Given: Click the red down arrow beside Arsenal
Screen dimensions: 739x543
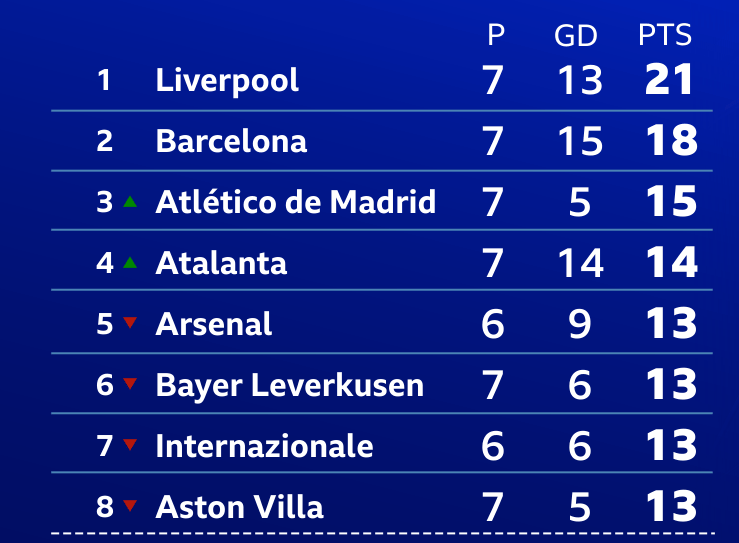Looking at the screenshot, I should point(129,323).
